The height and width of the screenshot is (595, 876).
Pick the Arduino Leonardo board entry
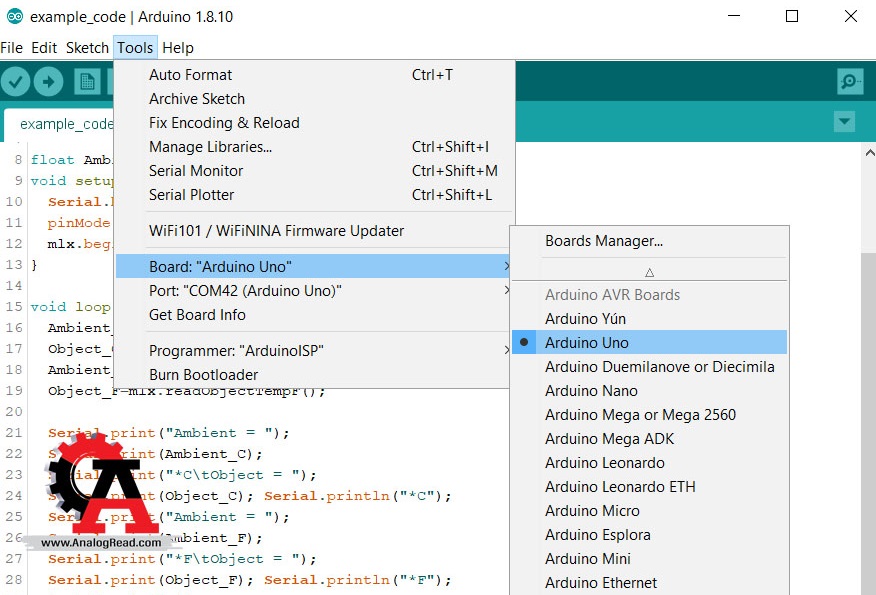[649, 463]
